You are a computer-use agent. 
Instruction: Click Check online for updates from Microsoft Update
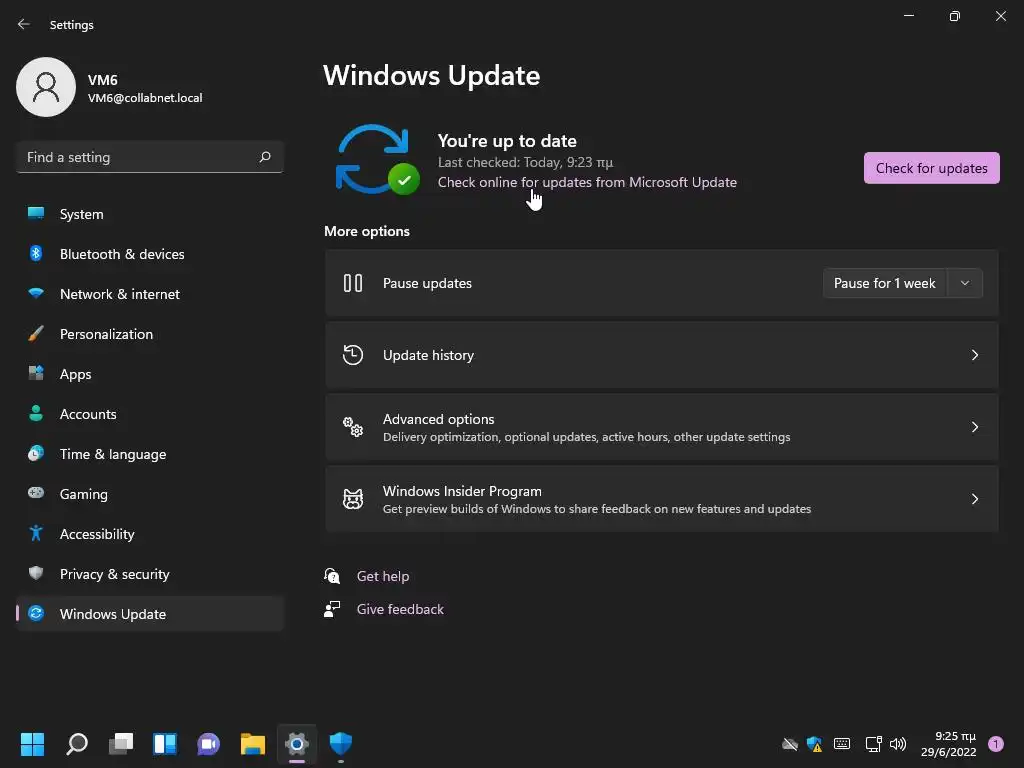(x=587, y=182)
